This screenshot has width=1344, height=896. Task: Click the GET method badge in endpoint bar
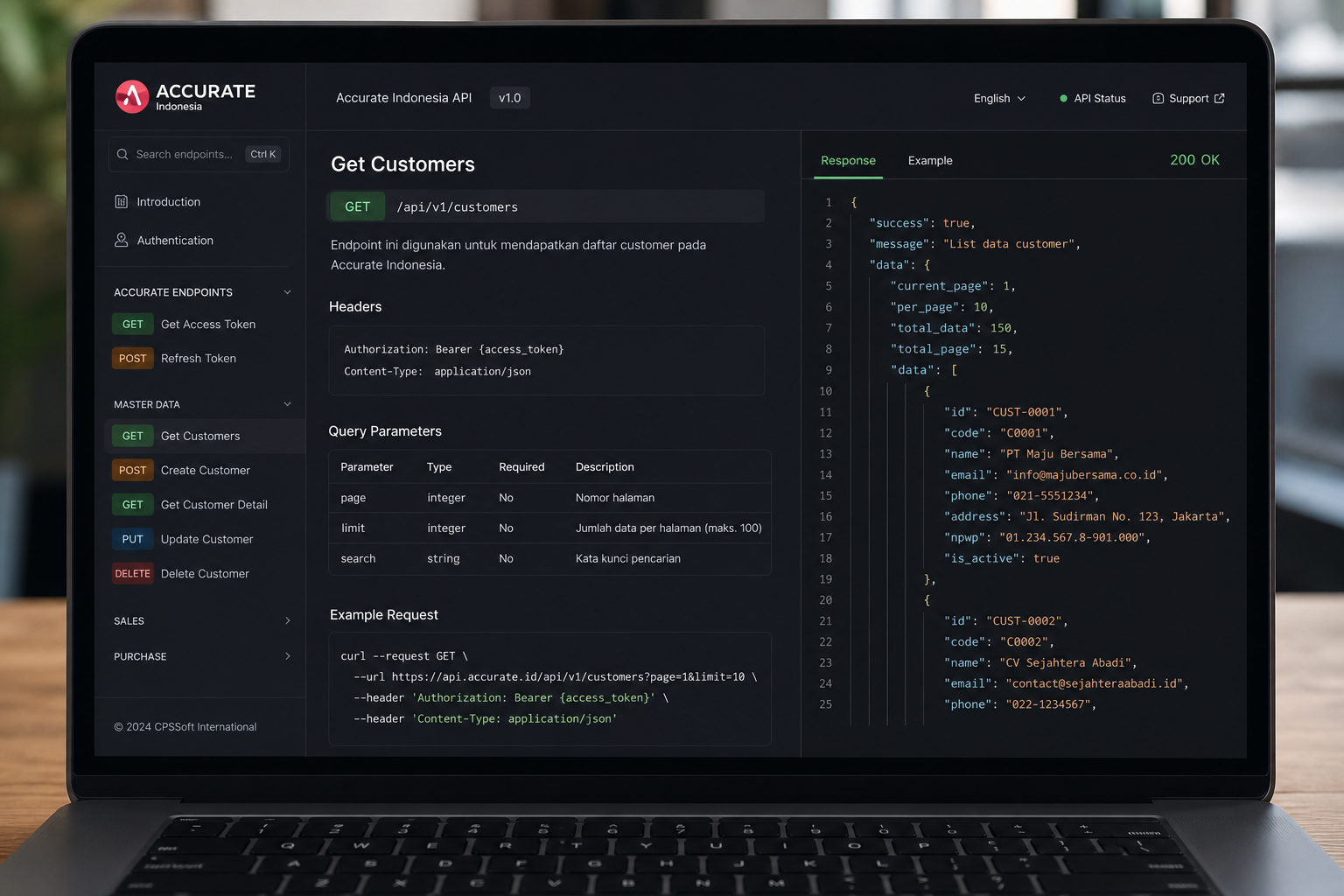click(x=357, y=206)
